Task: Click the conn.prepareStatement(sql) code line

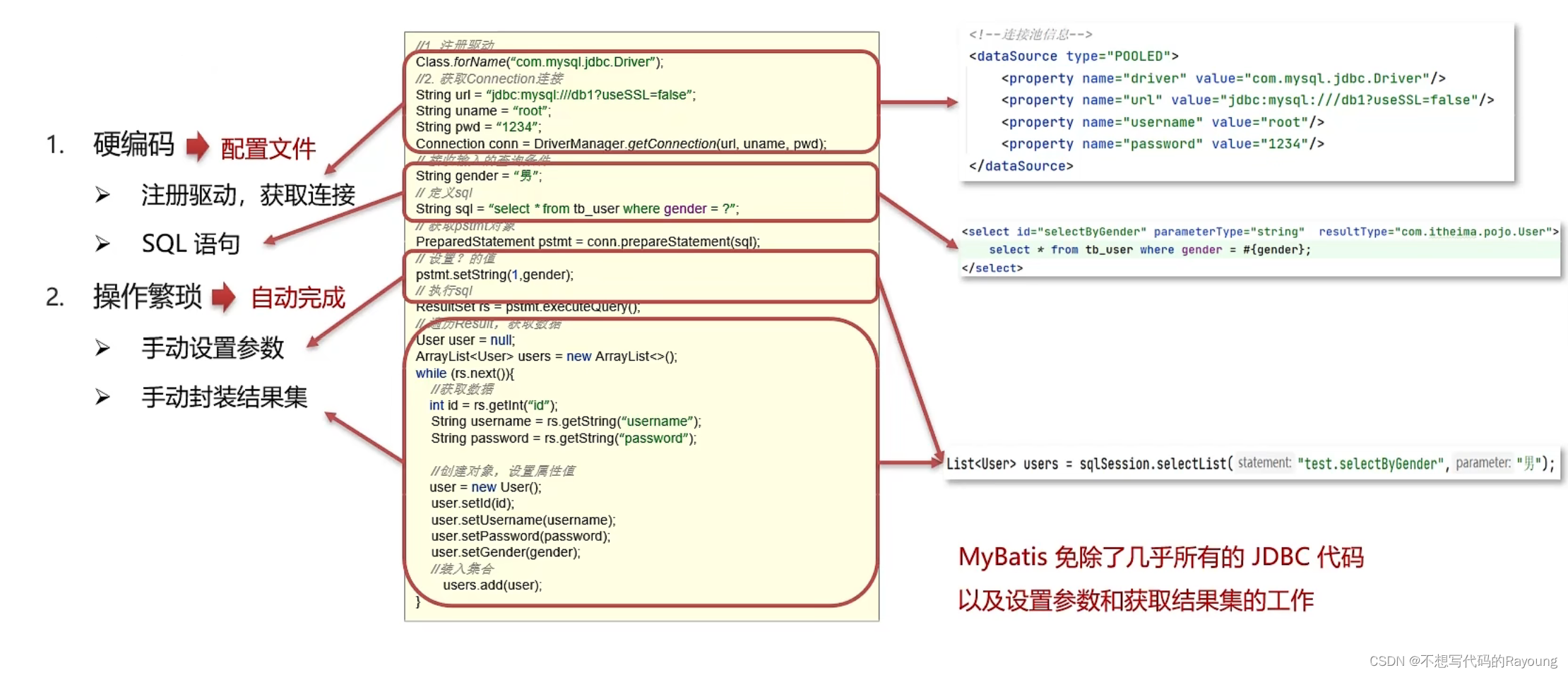Action: point(588,241)
